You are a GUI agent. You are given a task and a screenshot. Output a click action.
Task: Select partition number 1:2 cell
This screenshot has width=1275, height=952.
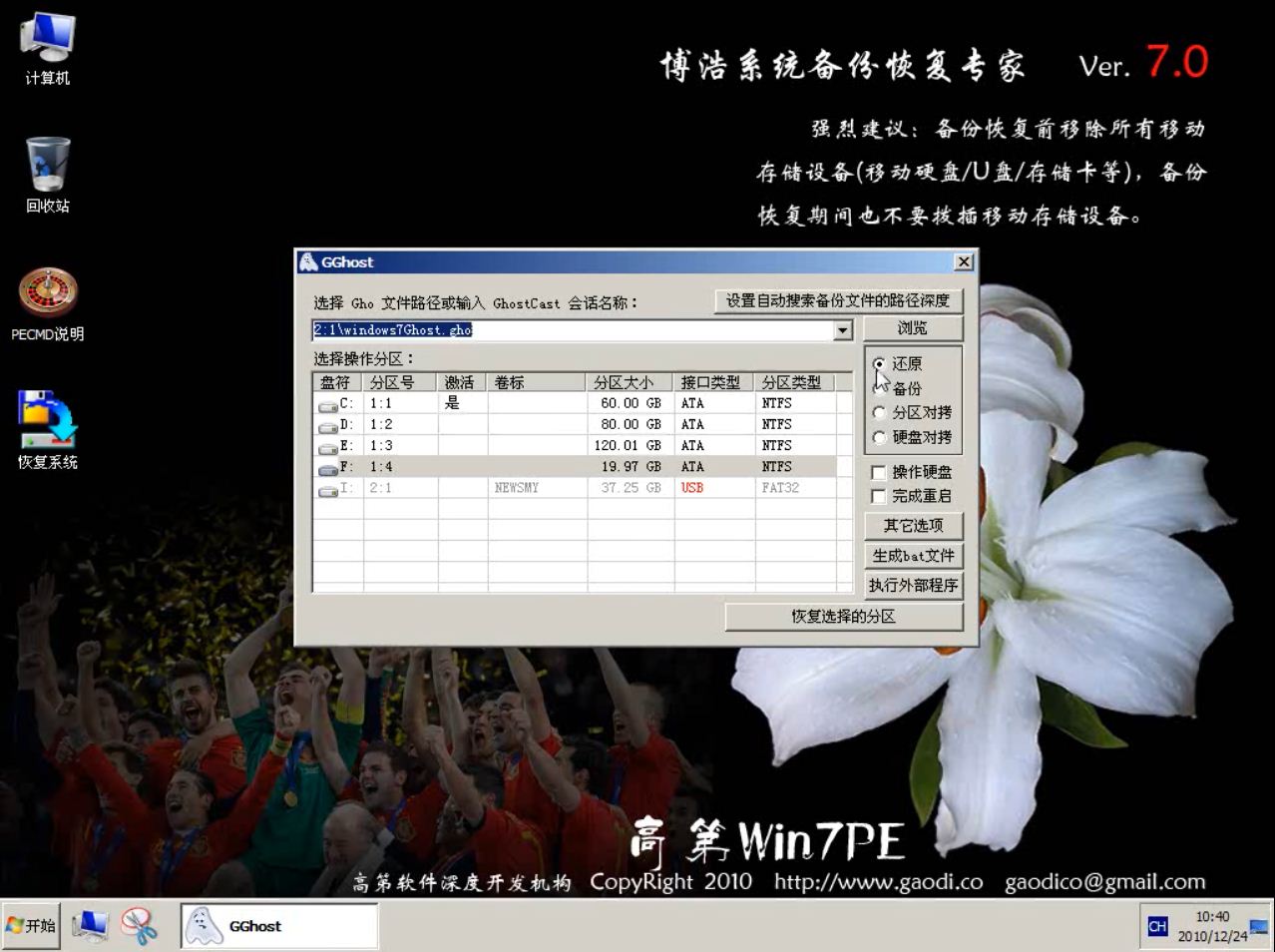pos(400,425)
